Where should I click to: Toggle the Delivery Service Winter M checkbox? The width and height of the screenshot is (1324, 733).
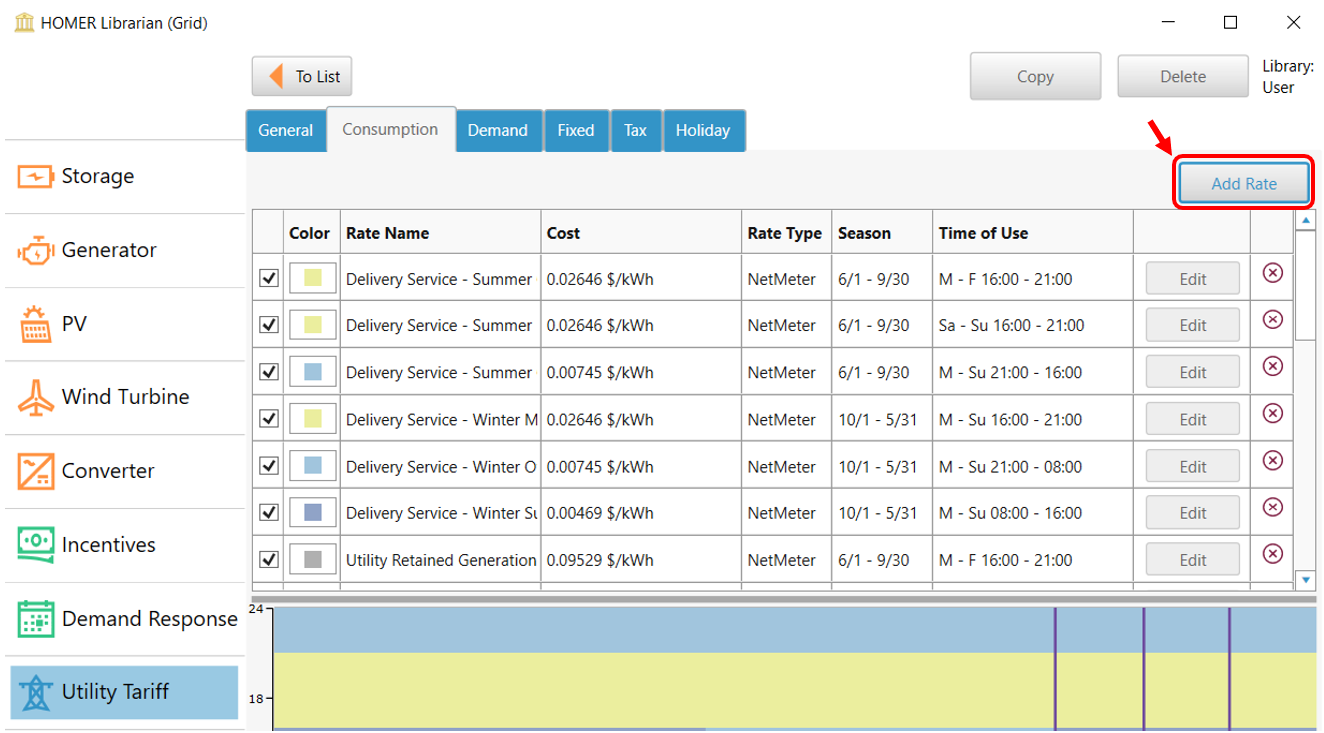click(x=269, y=419)
